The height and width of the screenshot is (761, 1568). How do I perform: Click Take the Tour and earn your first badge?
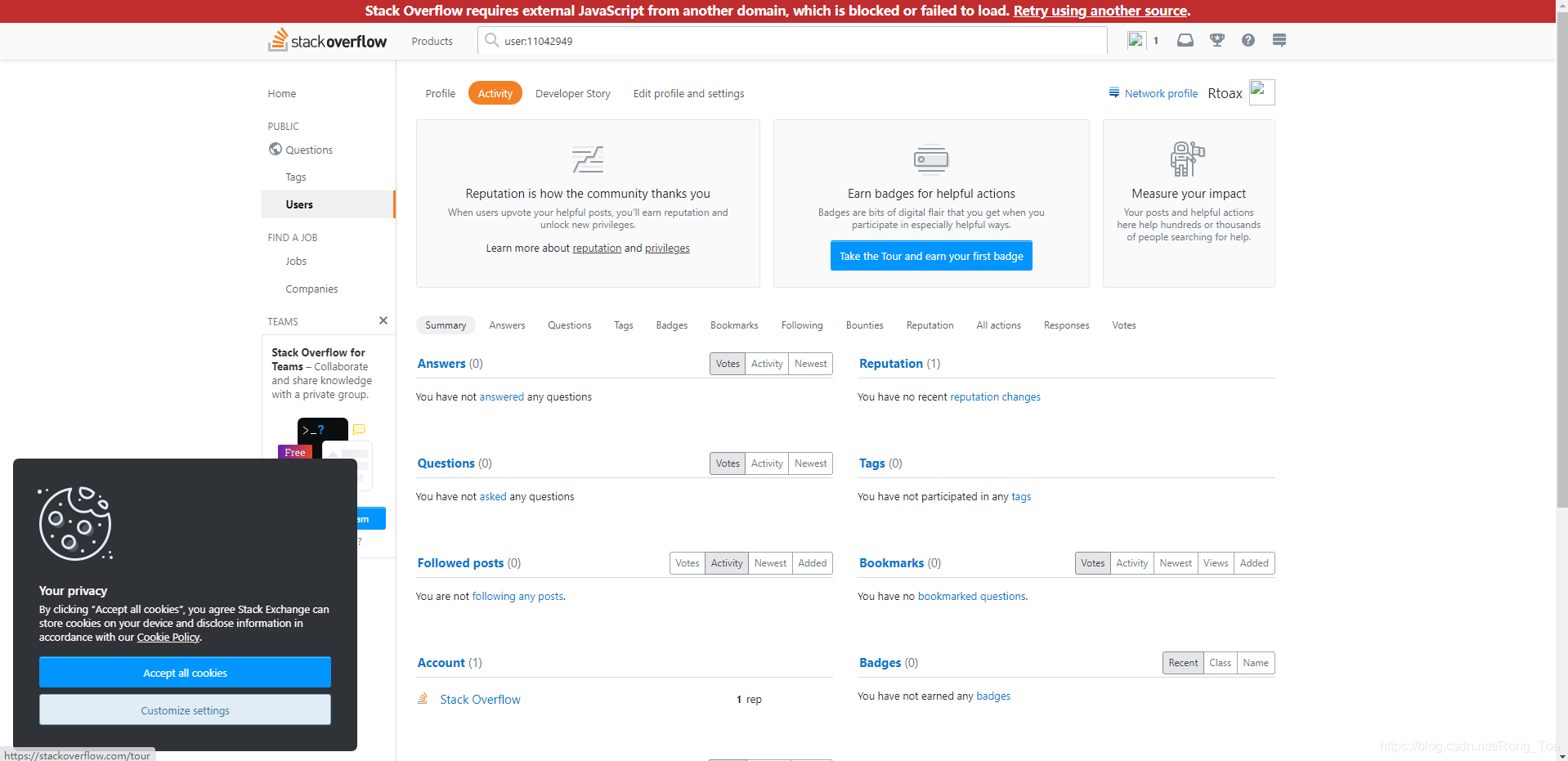(930, 255)
